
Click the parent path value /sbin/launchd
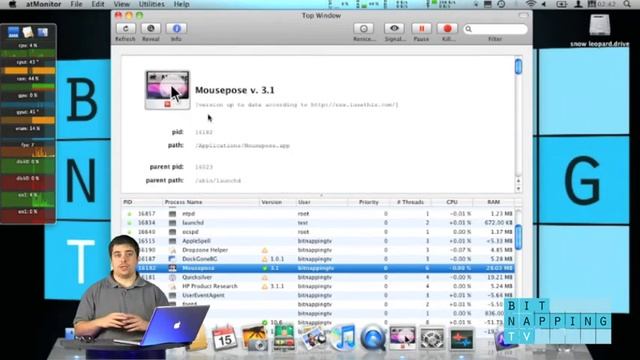pos(218,180)
